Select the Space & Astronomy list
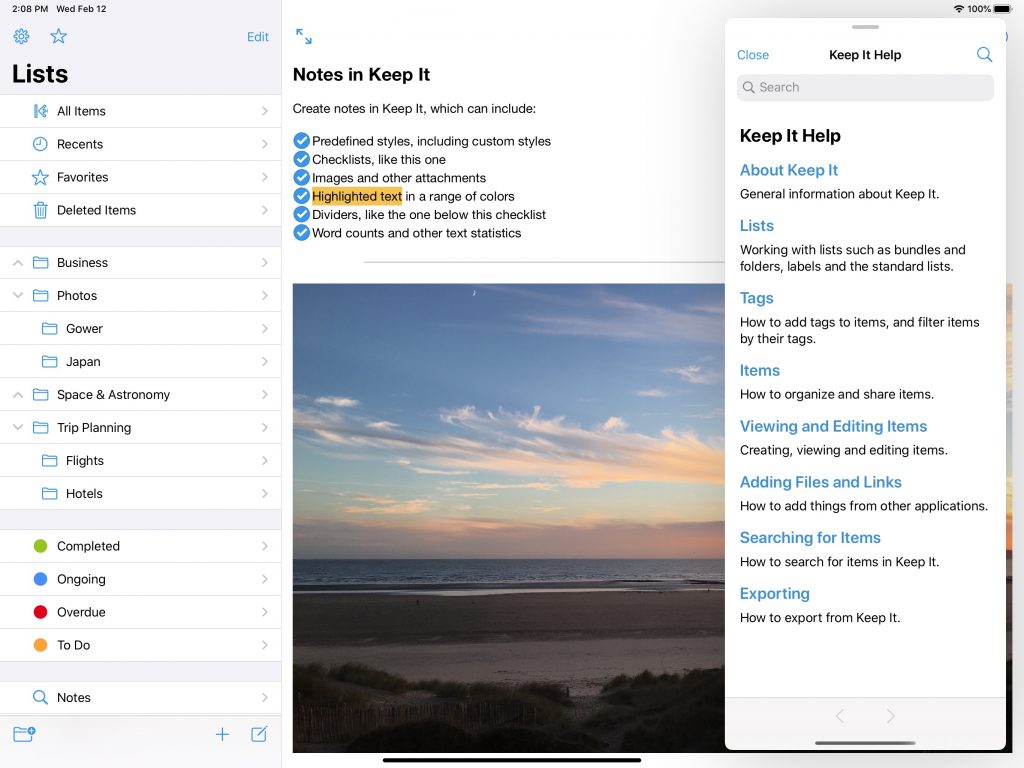 (140, 394)
